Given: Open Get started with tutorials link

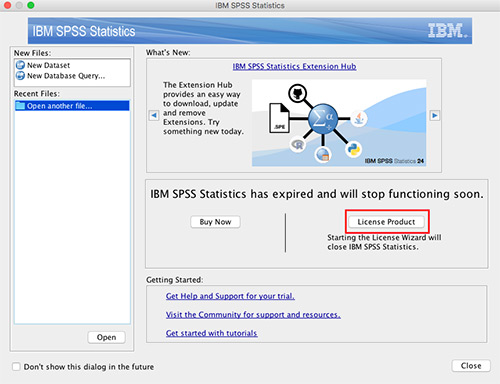Looking at the screenshot, I should tap(211, 333).
